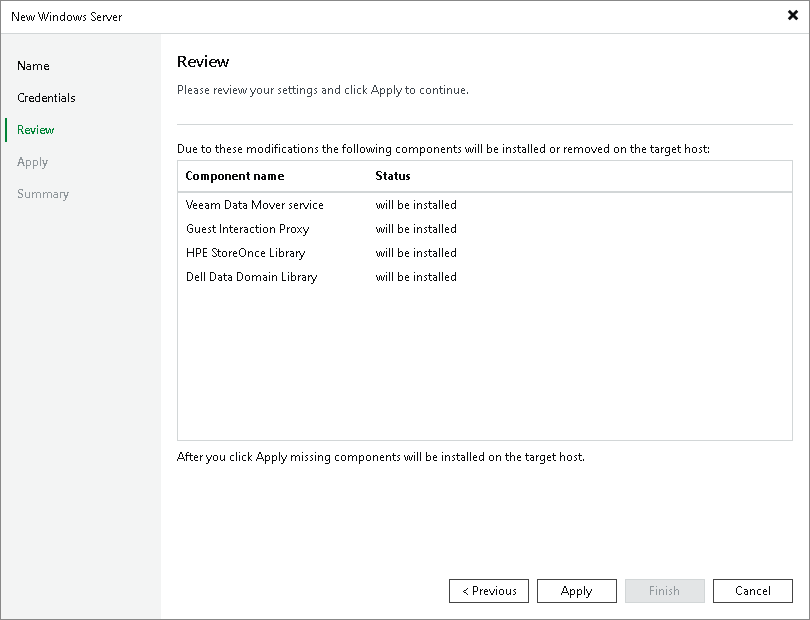Viewport: 810px width, 620px height.
Task: Click the 'Please review your settings' text
Action: 323,90
